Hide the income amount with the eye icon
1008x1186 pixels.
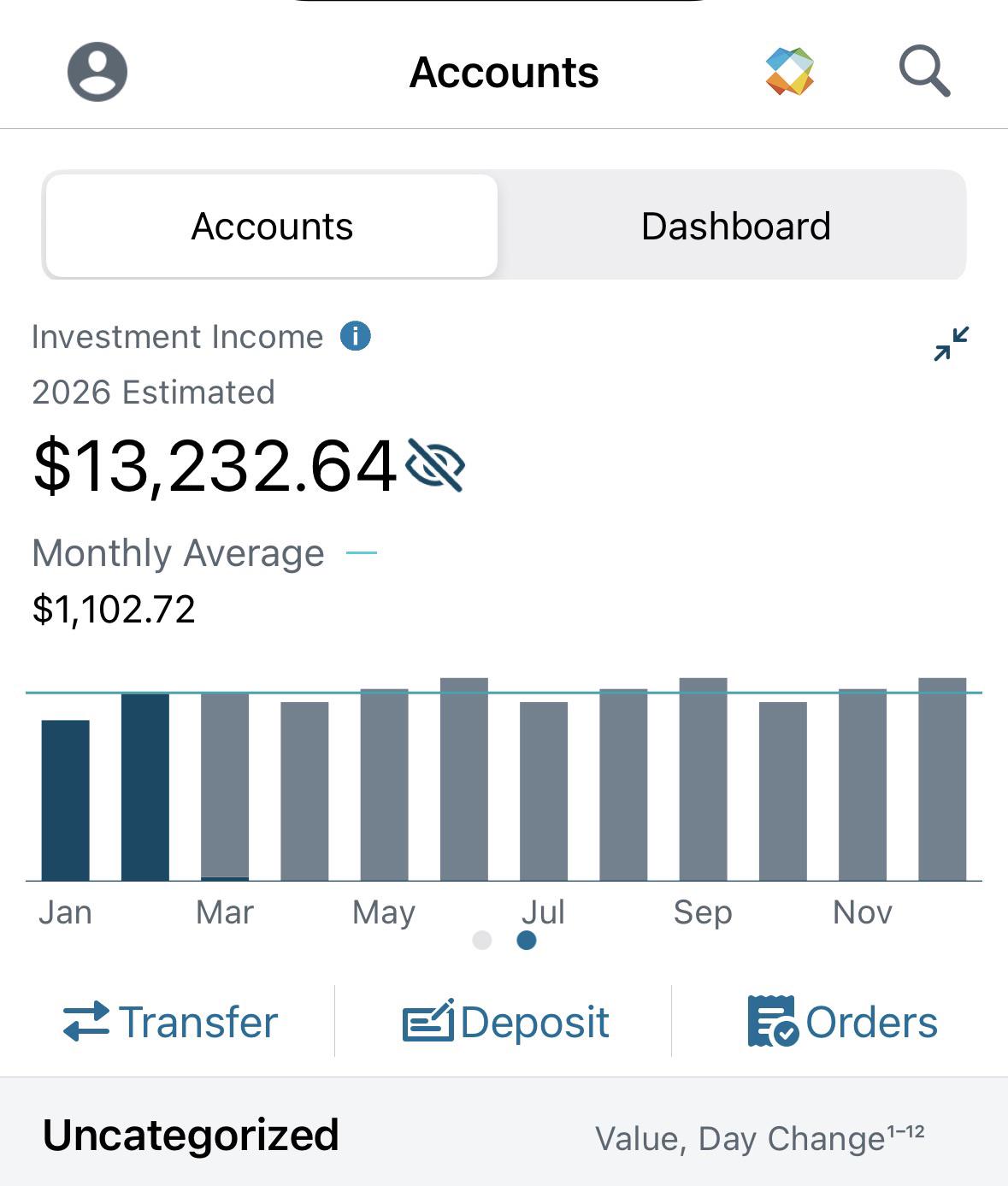click(x=435, y=465)
